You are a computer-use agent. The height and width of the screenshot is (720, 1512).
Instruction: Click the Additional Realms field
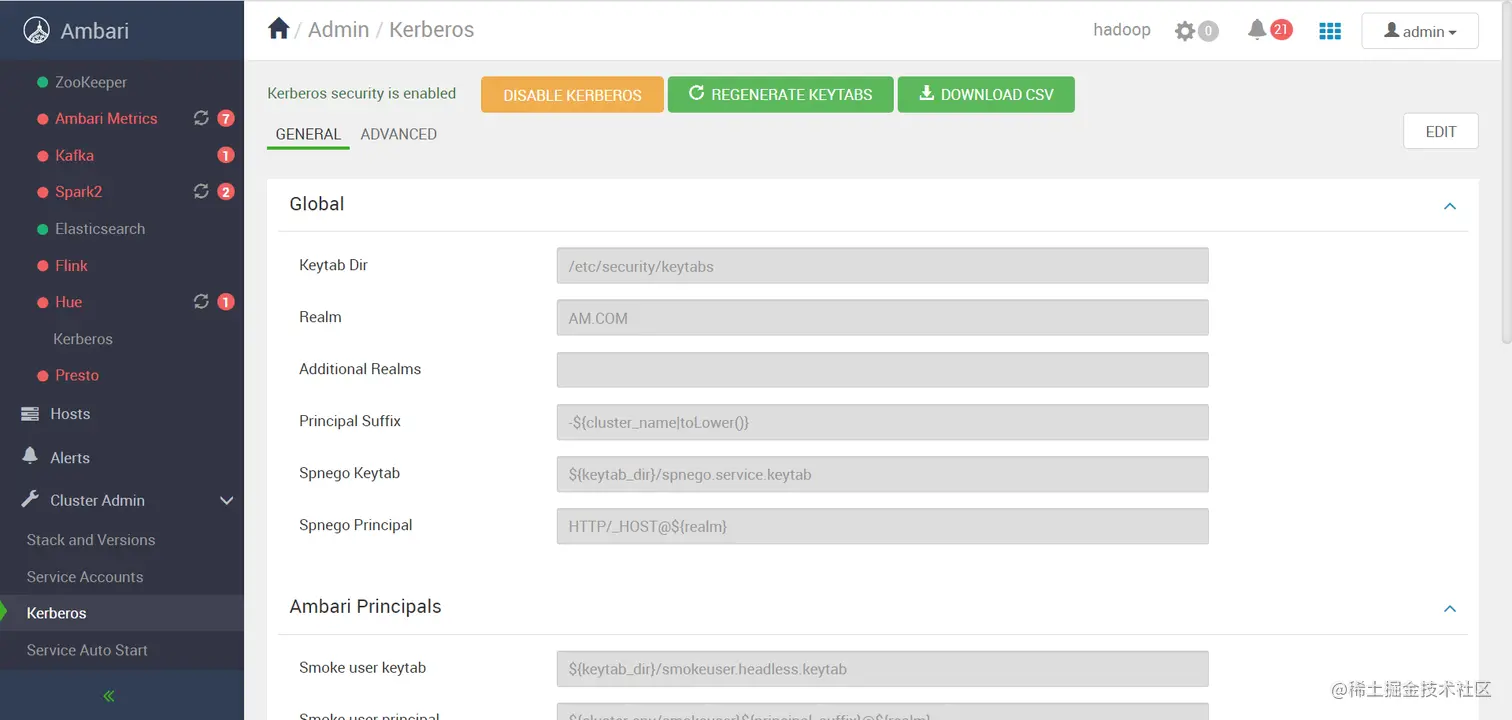pyautogui.click(x=882, y=370)
